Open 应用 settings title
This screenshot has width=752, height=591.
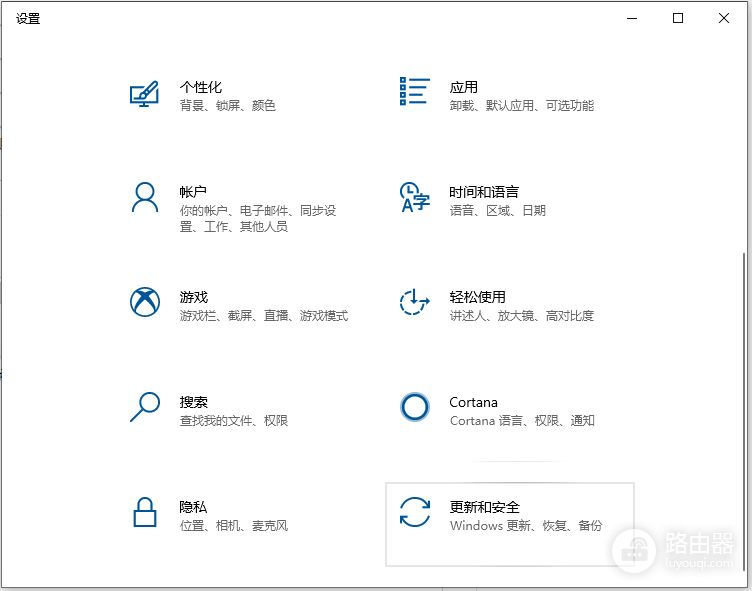tap(463, 87)
